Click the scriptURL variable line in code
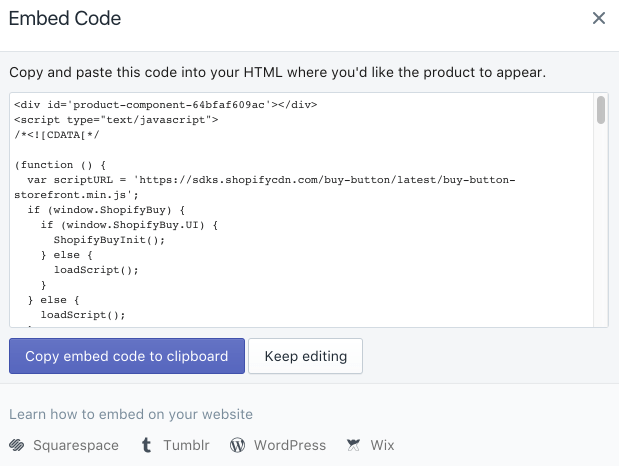Image resolution: width=619 pixels, height=466 pixels. [264, 187]
